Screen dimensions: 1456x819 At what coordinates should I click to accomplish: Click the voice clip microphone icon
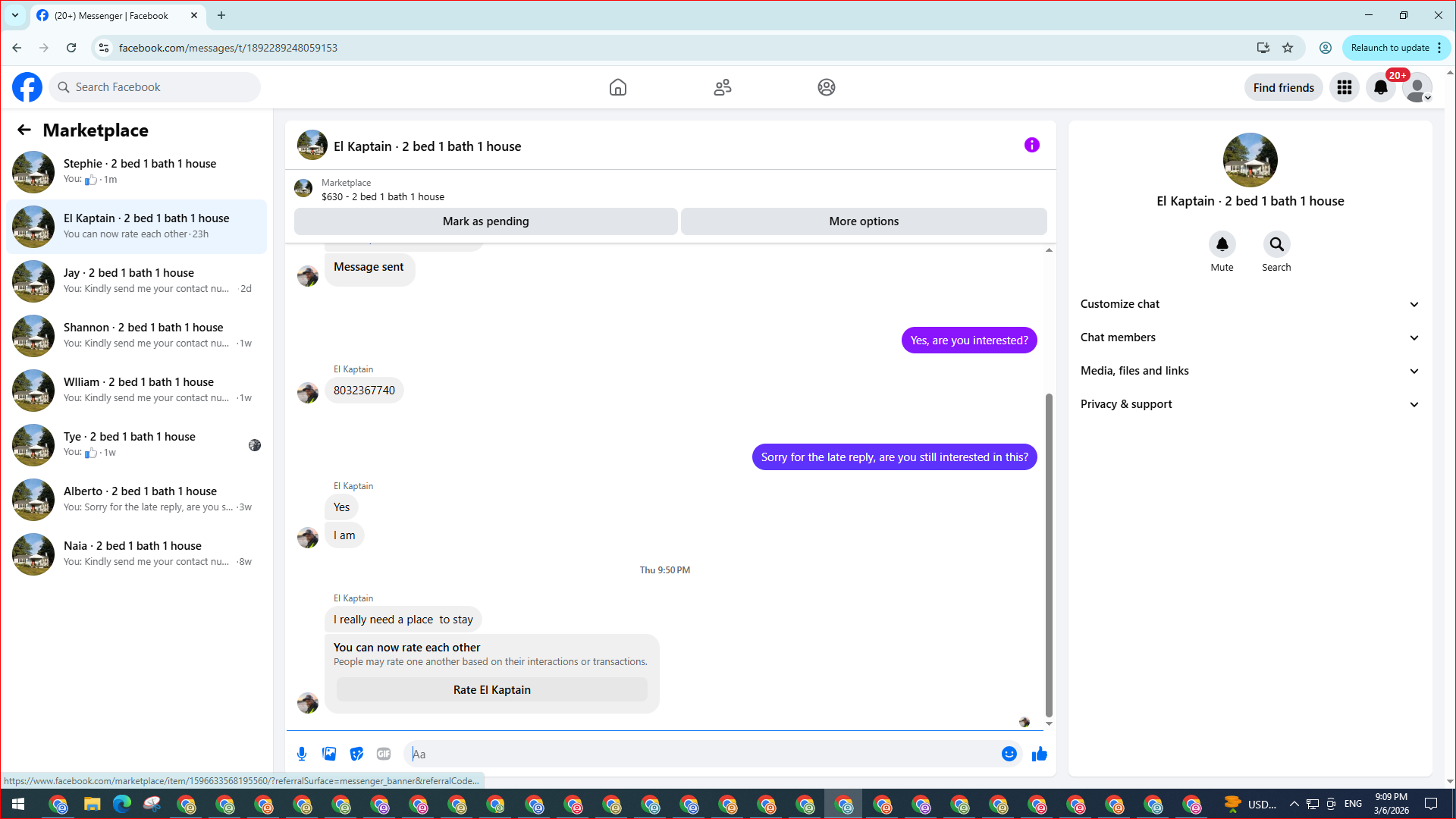(302, 754)
